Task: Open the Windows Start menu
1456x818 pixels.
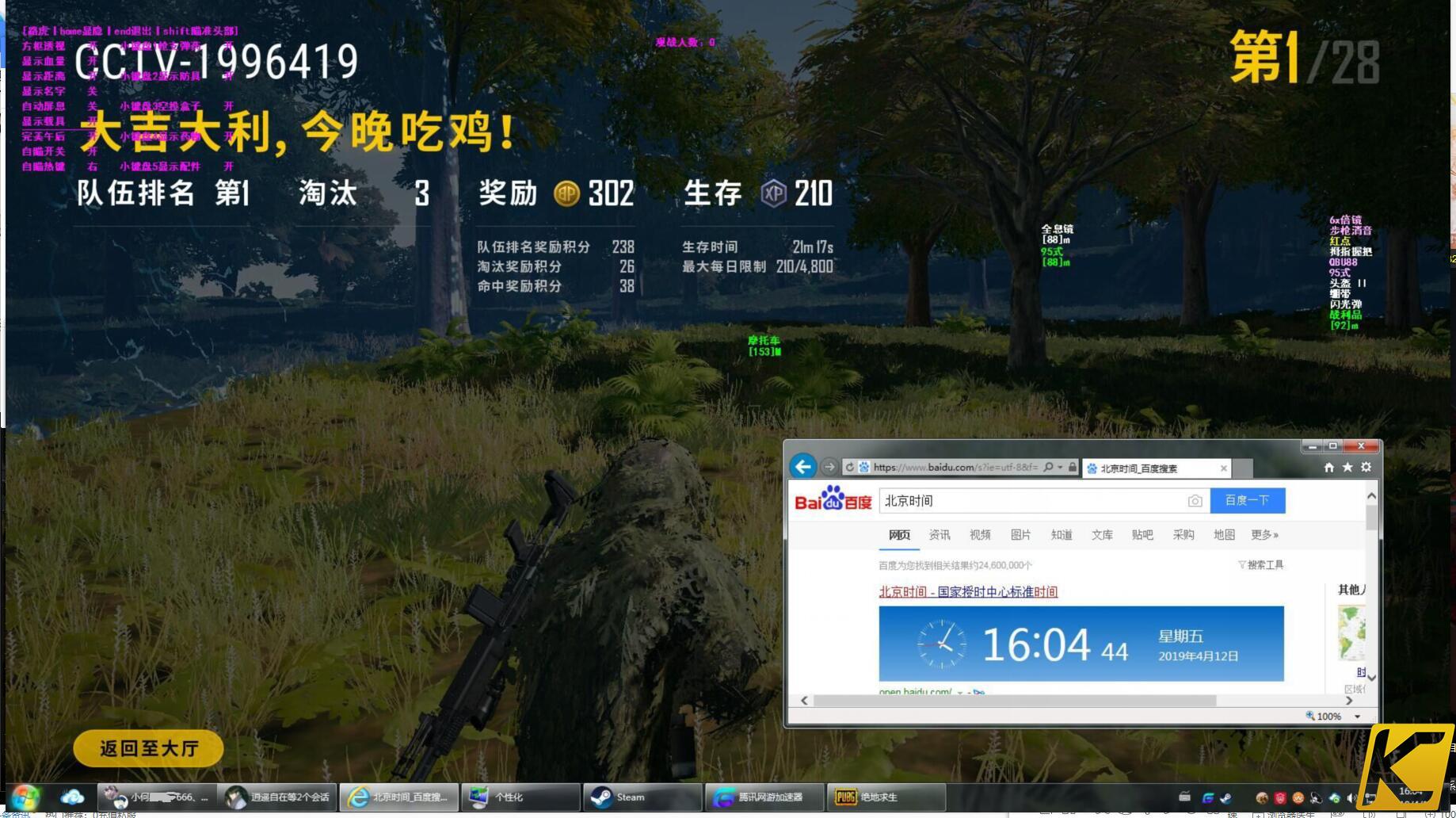Action: click(x=25, y=797)
